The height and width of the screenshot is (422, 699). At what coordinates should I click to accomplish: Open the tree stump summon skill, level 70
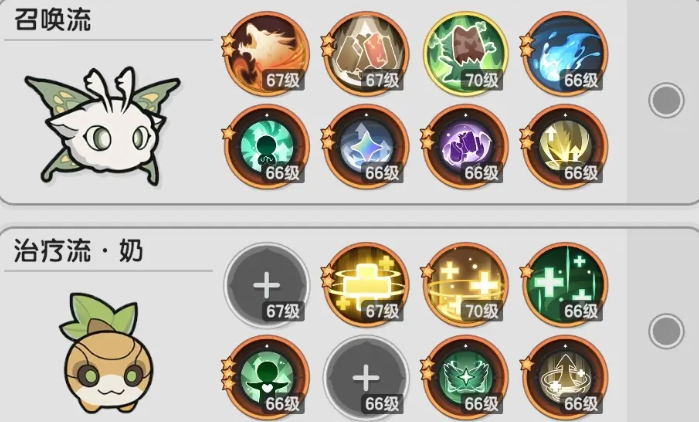pyautogui.click(x=465, y=54)
